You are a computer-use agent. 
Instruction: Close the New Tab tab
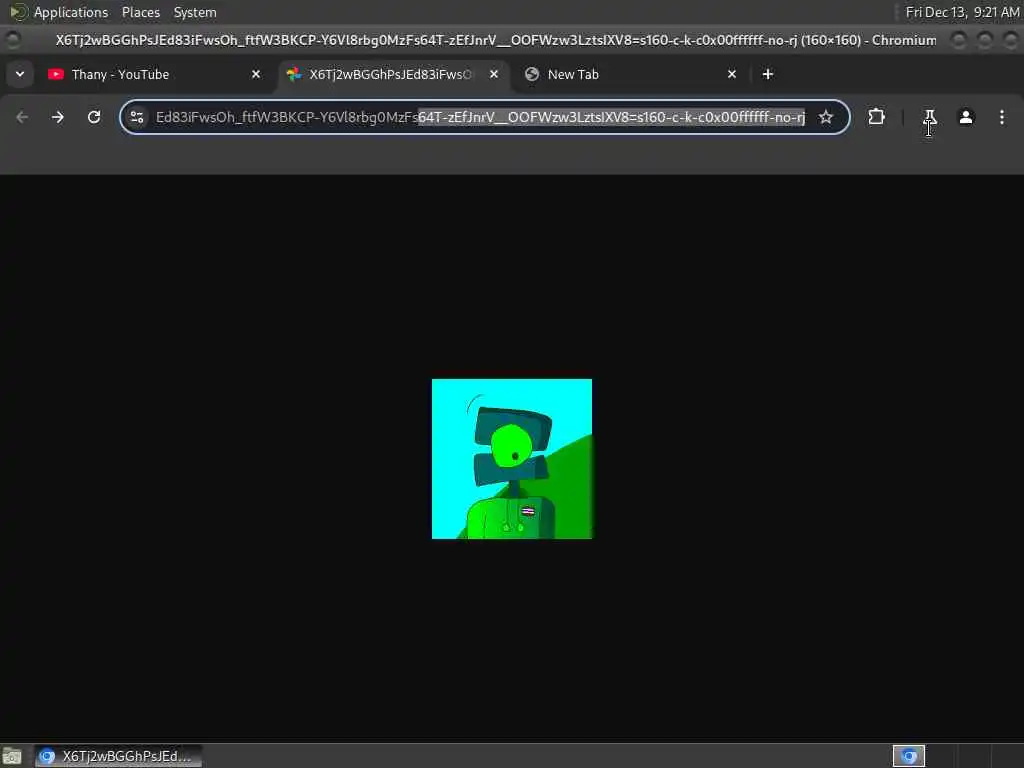click(732, 74)
